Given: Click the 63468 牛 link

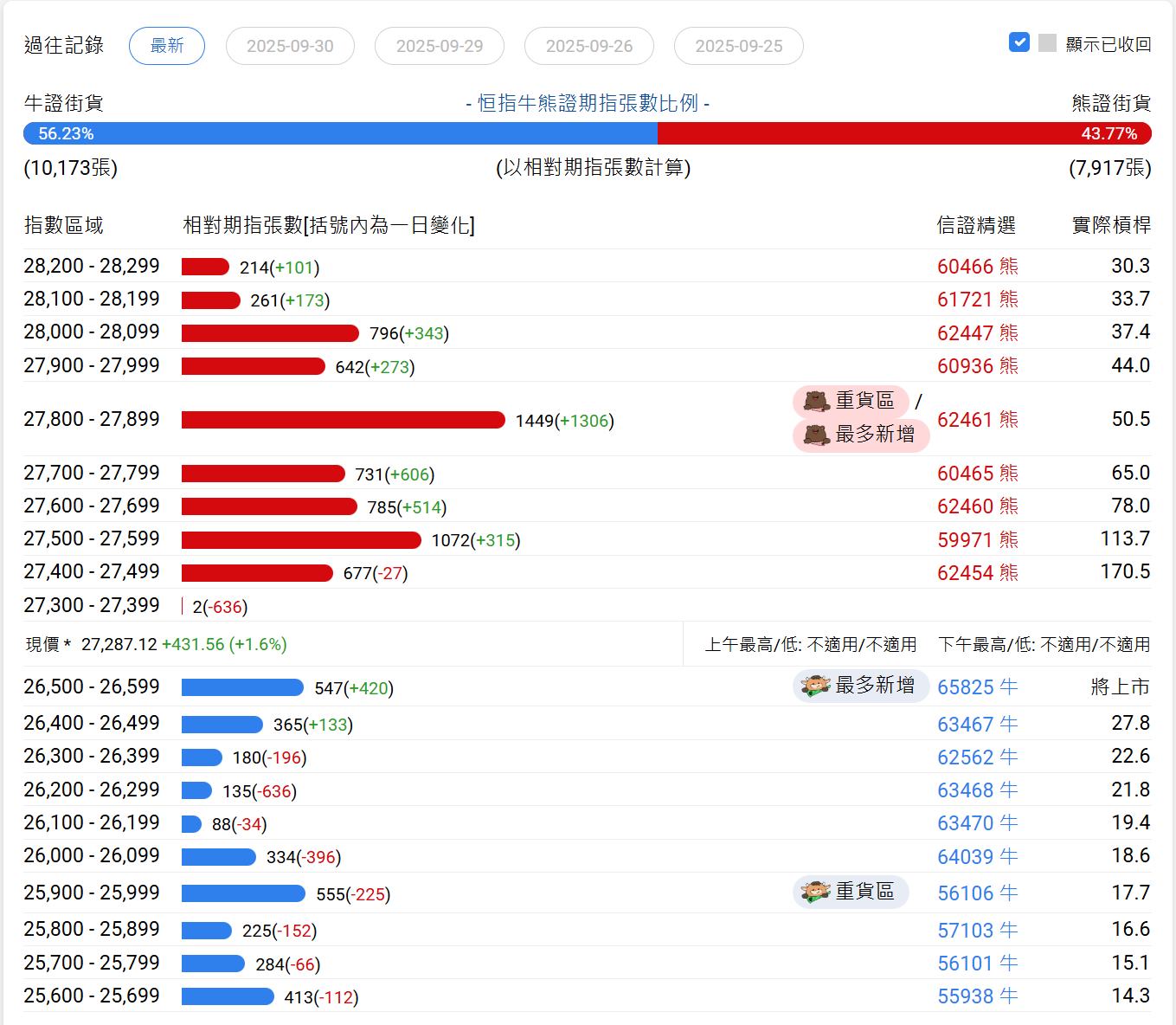Looking at the screenshot, I should pos(978,790).
